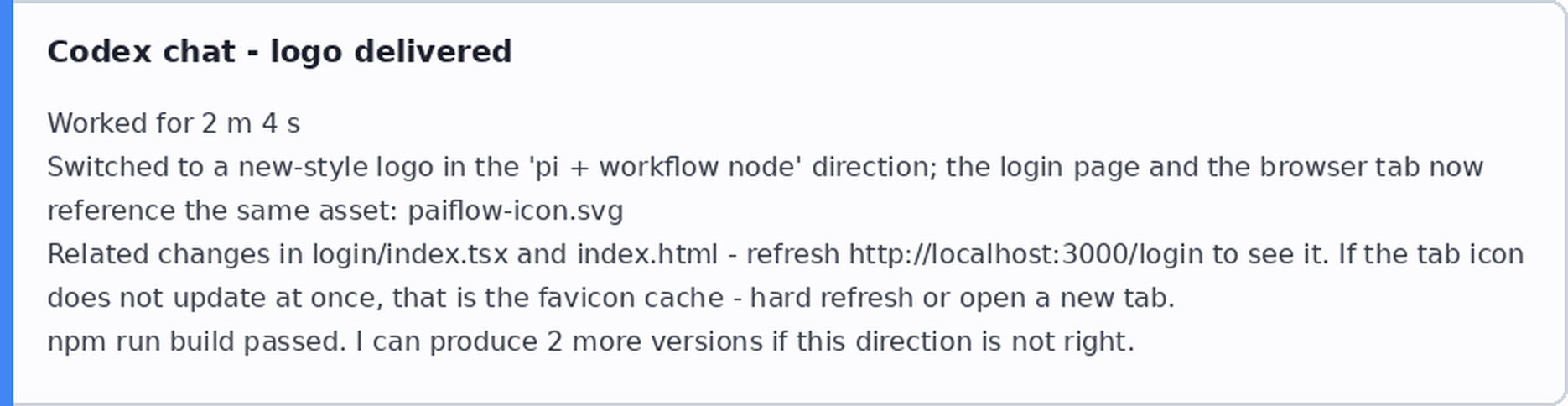Image resolution: width=1568 pixels, height=406 pixels.
Task: Select the 'logo delivered' part of the title
Action: [x=391, y=52]
